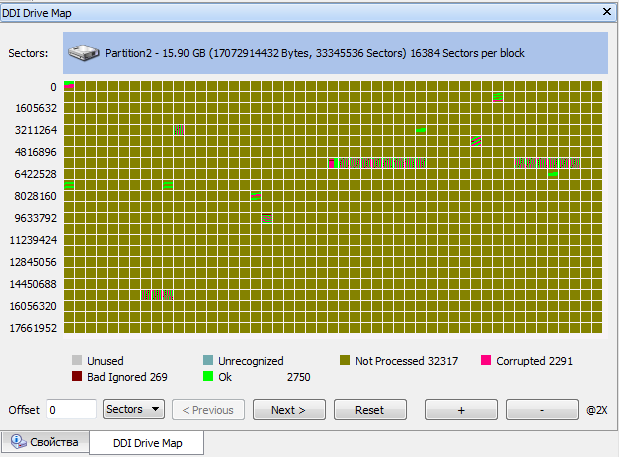Screen dimensions: 619x457
Task: Click the 'Unused' legend label
Action: 105,361
